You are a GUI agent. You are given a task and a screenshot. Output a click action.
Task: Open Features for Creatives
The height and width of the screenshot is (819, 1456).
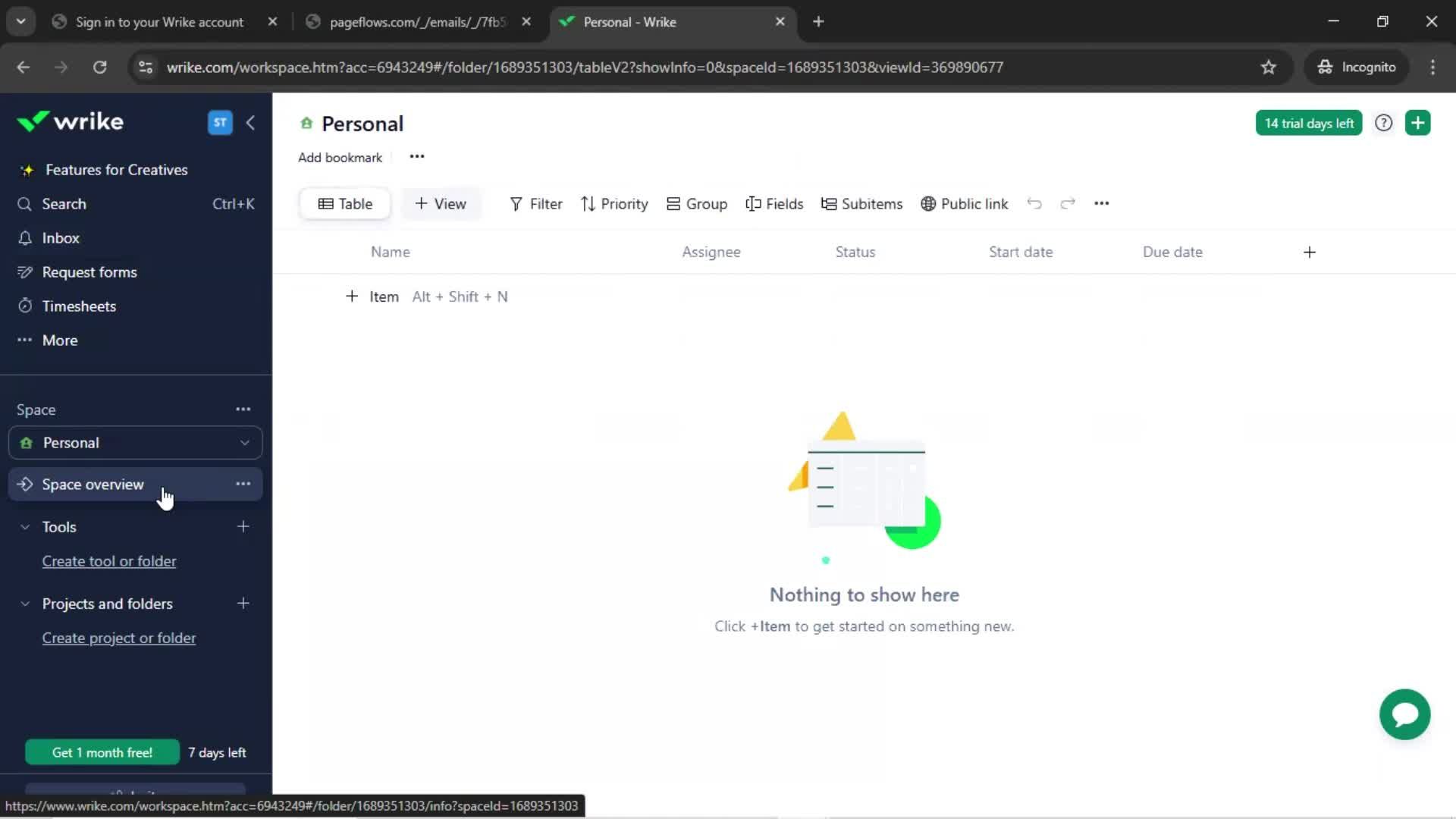(116, 170)
